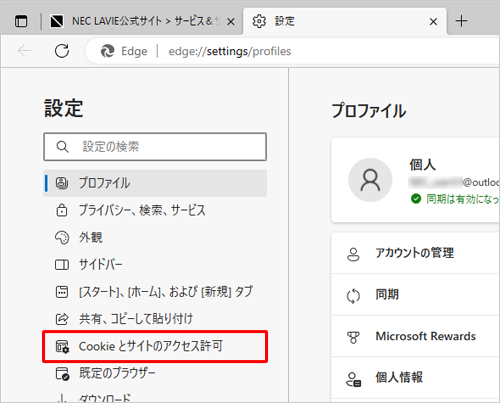Close the NEC LAVIE公式サイト tab
The height and width of the screenshot is (403, 500).
231,22
